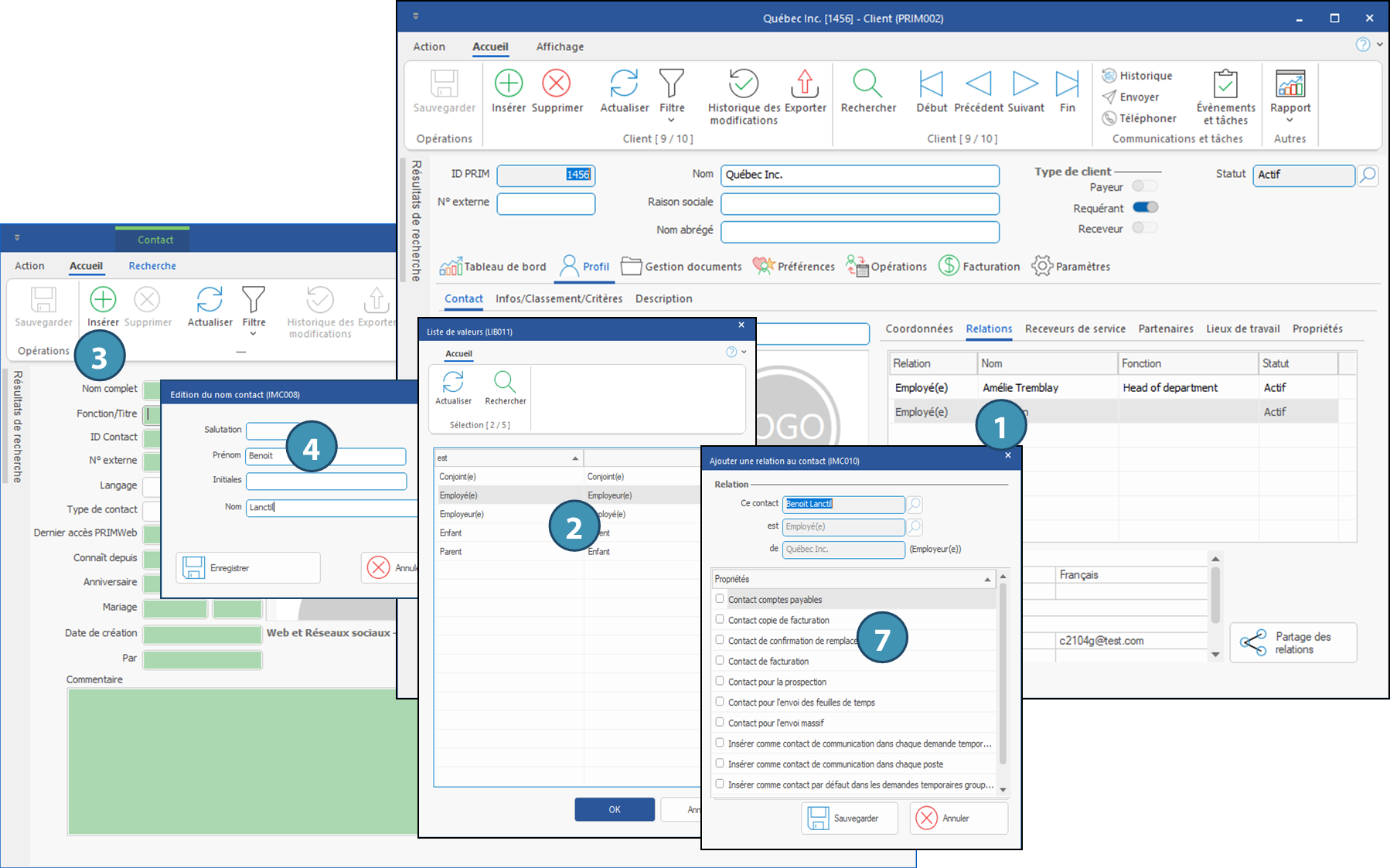The width and height of the screenshot is (1390, 868).
Task: Click the Supprimer icon in client ribbon
Action: (557, 83)
